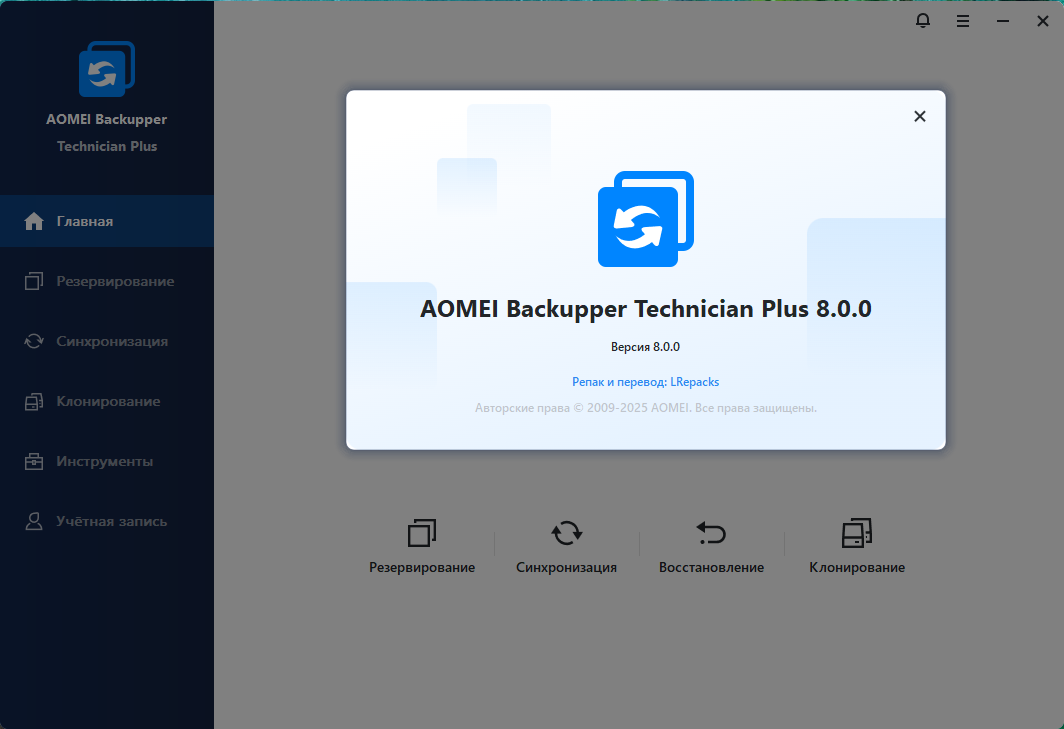Click the Восстановление restore arrow icon
Screen dimensions: 1064x729
(x=711, y=533)
